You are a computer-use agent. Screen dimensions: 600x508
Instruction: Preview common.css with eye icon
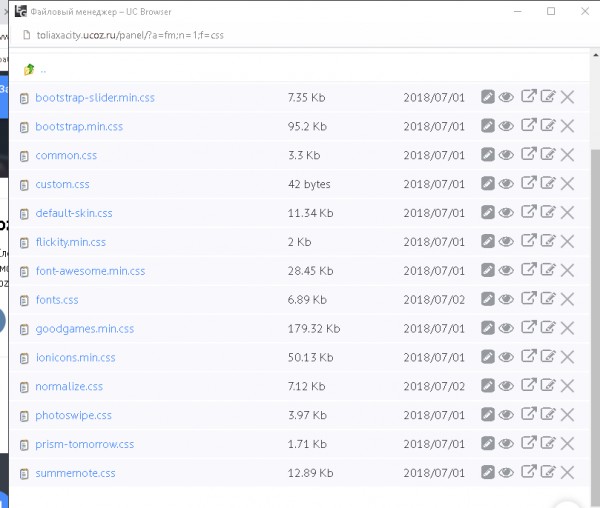pos(506,155)
